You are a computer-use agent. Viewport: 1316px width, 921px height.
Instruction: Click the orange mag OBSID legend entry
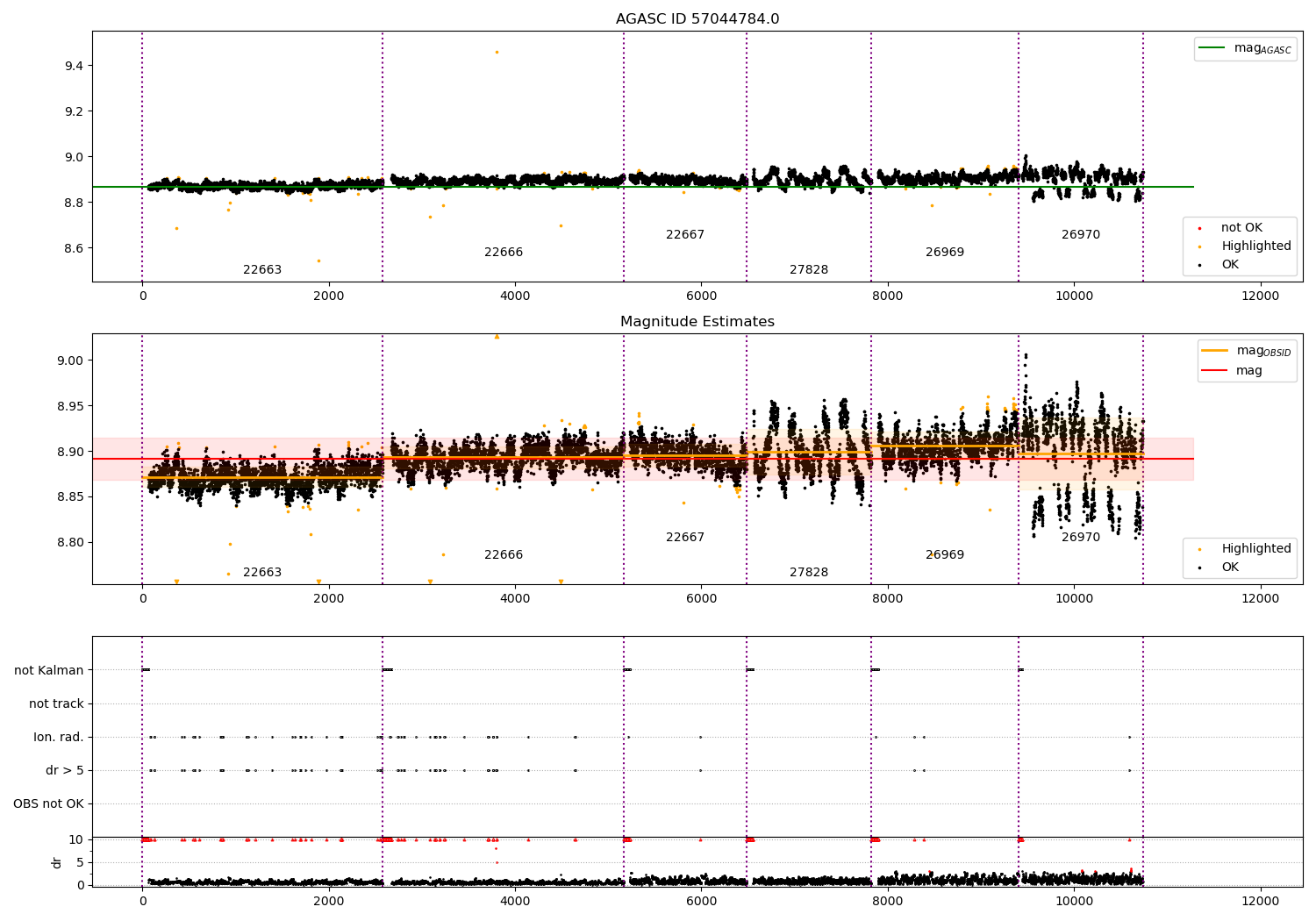1246,351
